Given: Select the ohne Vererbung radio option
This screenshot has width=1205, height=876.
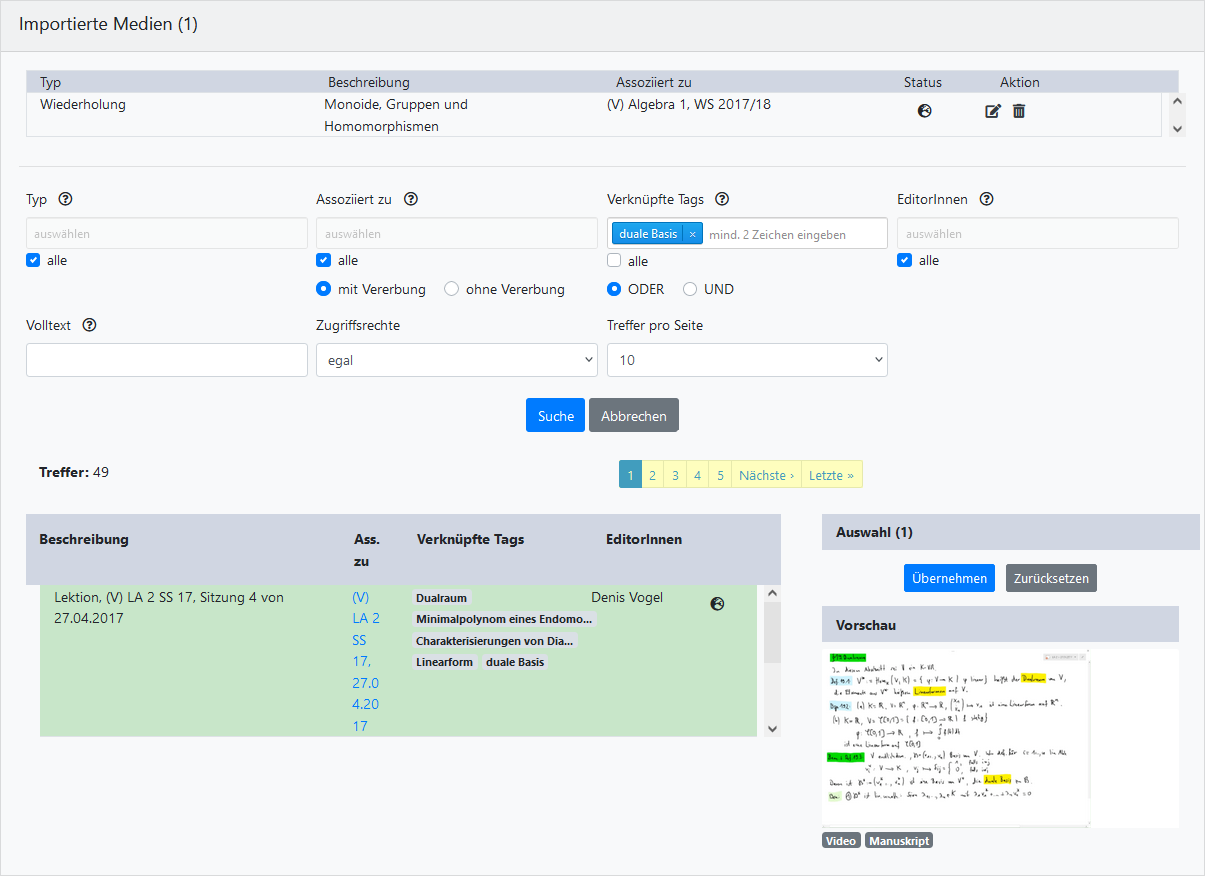Looking at the screenshot, I should [452, 289].
